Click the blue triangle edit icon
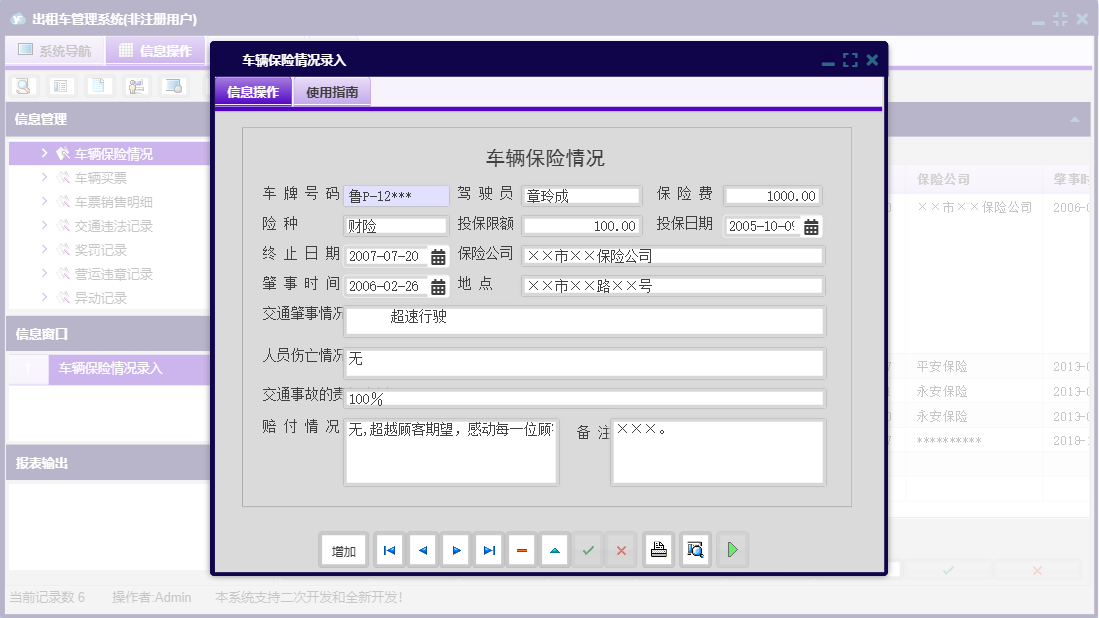The height and width of the screenshot is (618, 1099). tap(554, 549)
